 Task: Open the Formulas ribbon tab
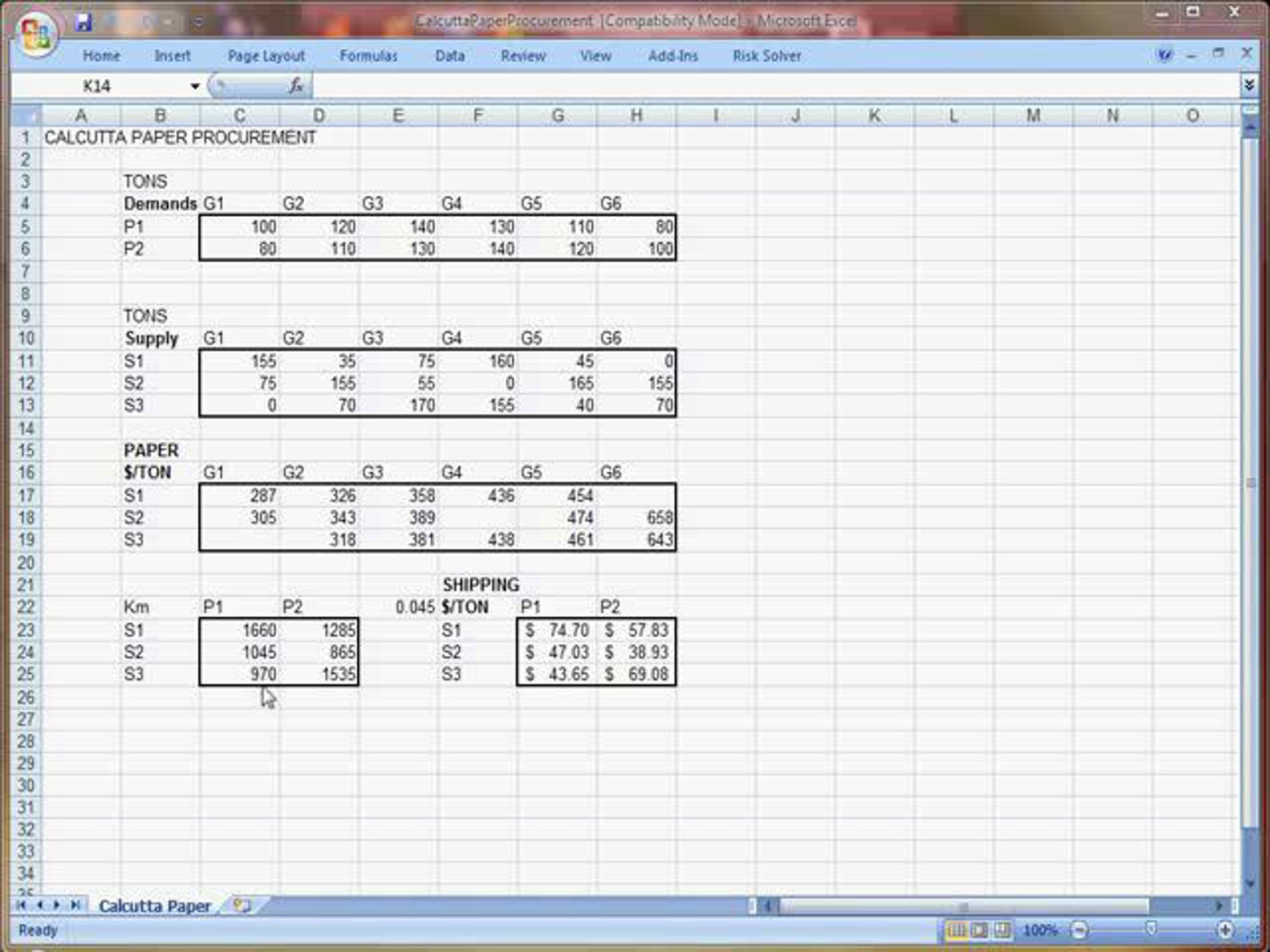pyautogui.click(x=368, y=56)
